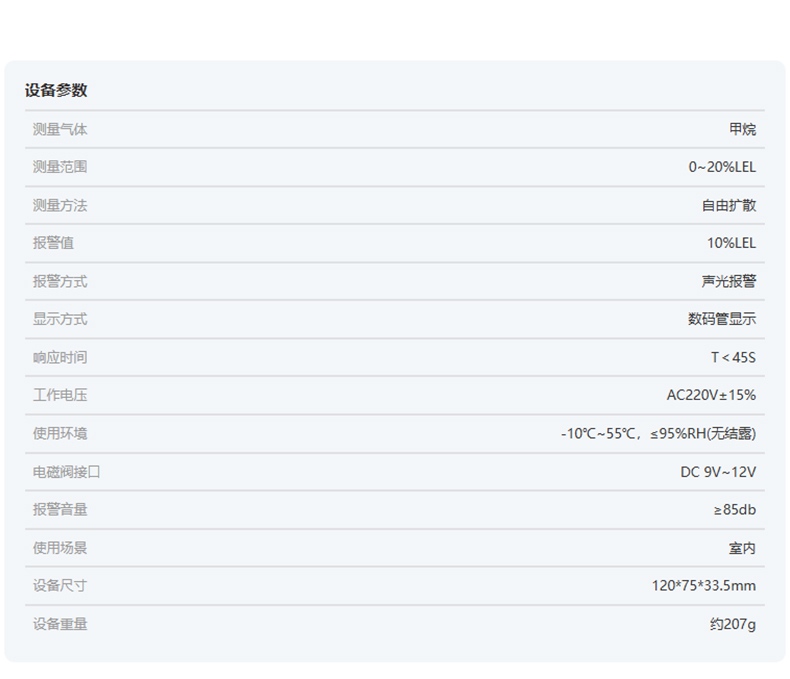Viewport: 790px width, 679px height.
Task: Click the 甲烷 value text
Action: point(742,129)
